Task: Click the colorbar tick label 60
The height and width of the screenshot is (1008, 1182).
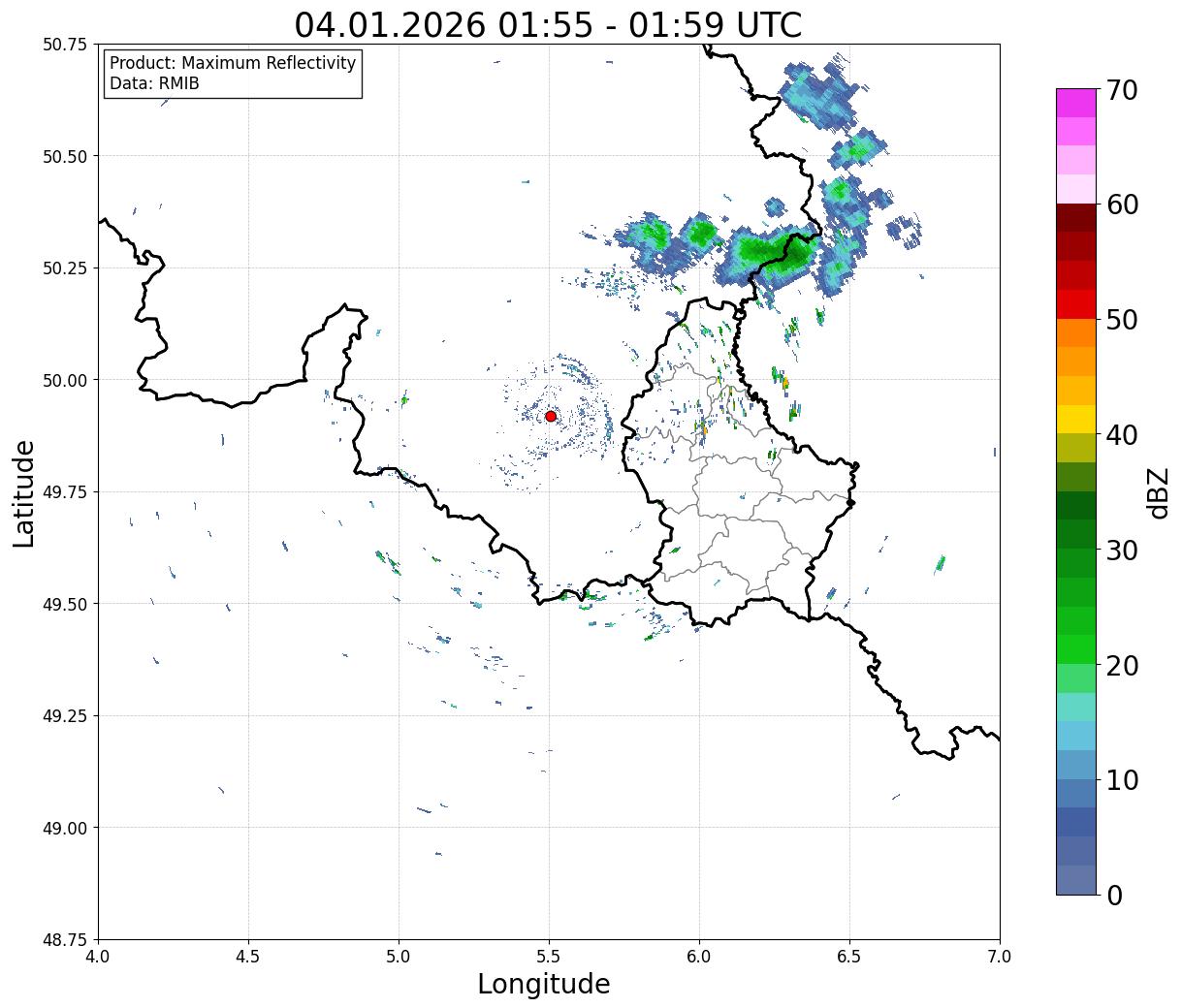Action: tap(1121, 205)
